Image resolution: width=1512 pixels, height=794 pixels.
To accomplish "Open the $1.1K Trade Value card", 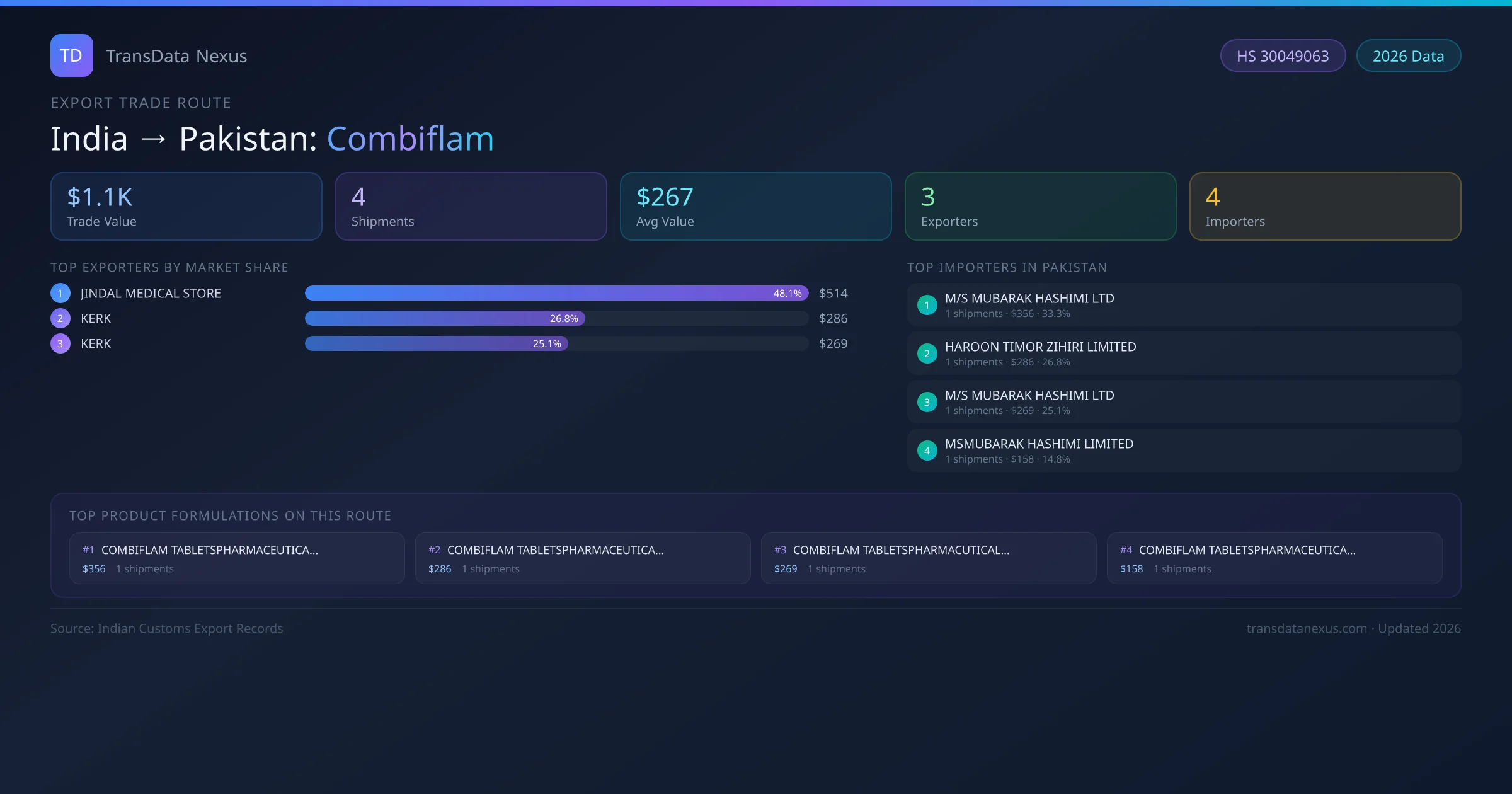I will point(186,207).
